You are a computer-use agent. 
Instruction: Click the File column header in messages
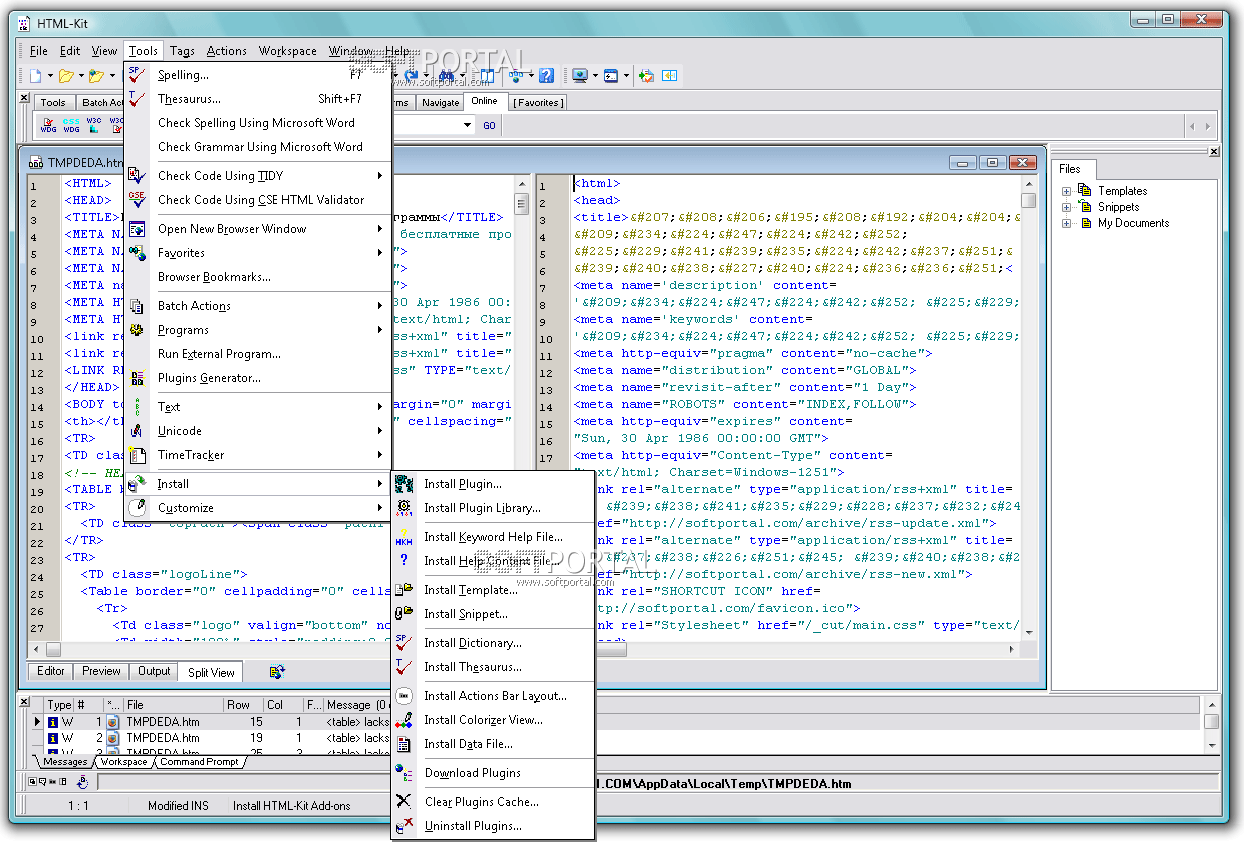point(172,705)
